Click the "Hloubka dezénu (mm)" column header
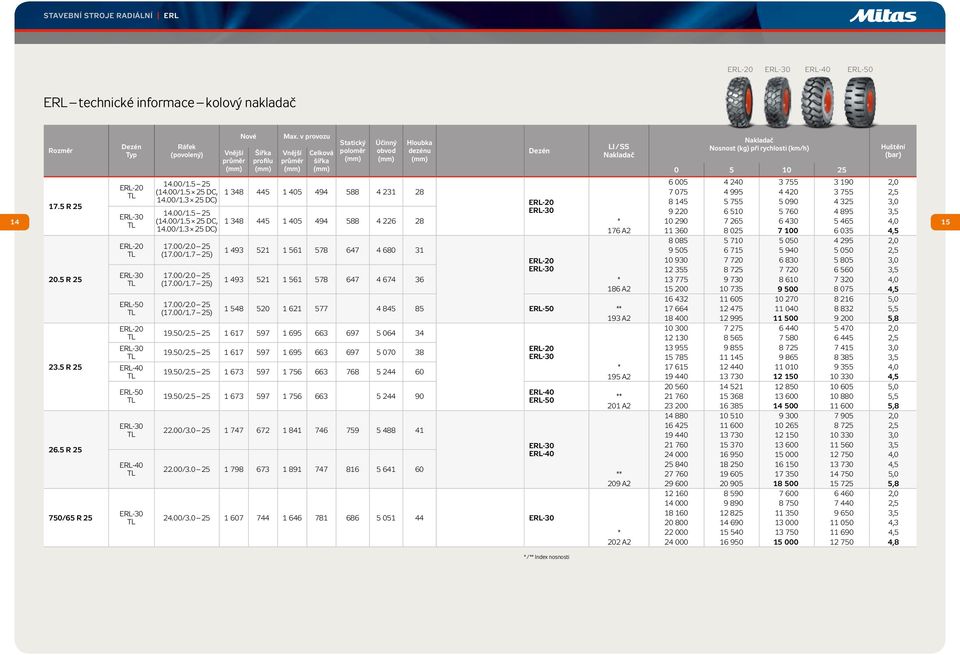The height and width of the screenshot is (655, 960). point(419,151)
